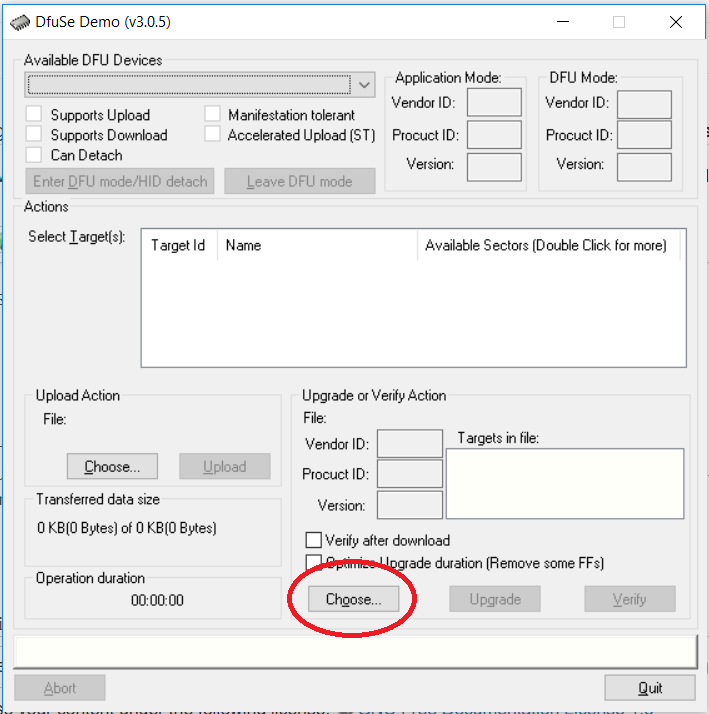Toggle the Manifestation tolerant checkbox

[x=212, y=115]
